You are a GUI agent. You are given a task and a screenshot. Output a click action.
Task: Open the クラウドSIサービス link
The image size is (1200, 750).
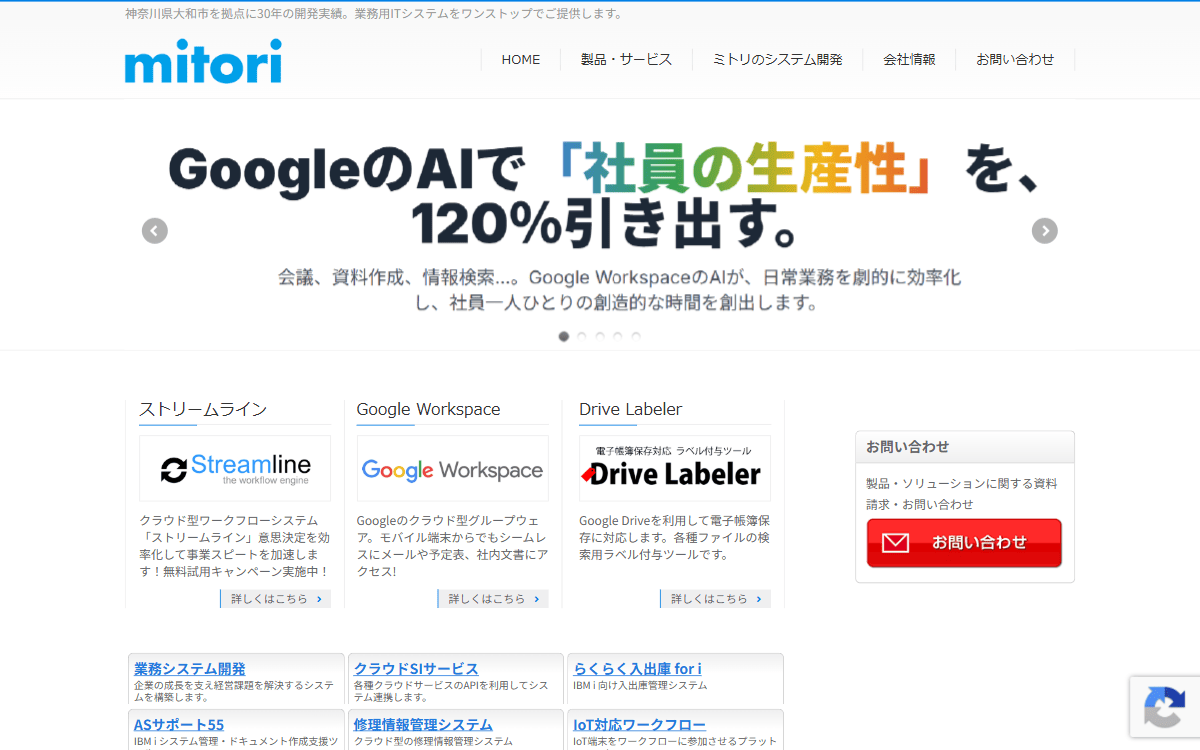point(416,669)
